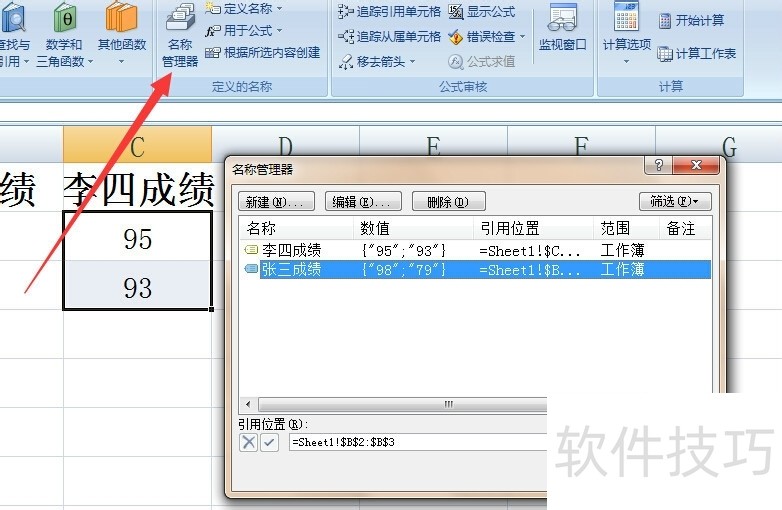Click Error Checking (错误检查)
Image resolution: width=782 pixels, height=510 pixels.
point(482,36)
